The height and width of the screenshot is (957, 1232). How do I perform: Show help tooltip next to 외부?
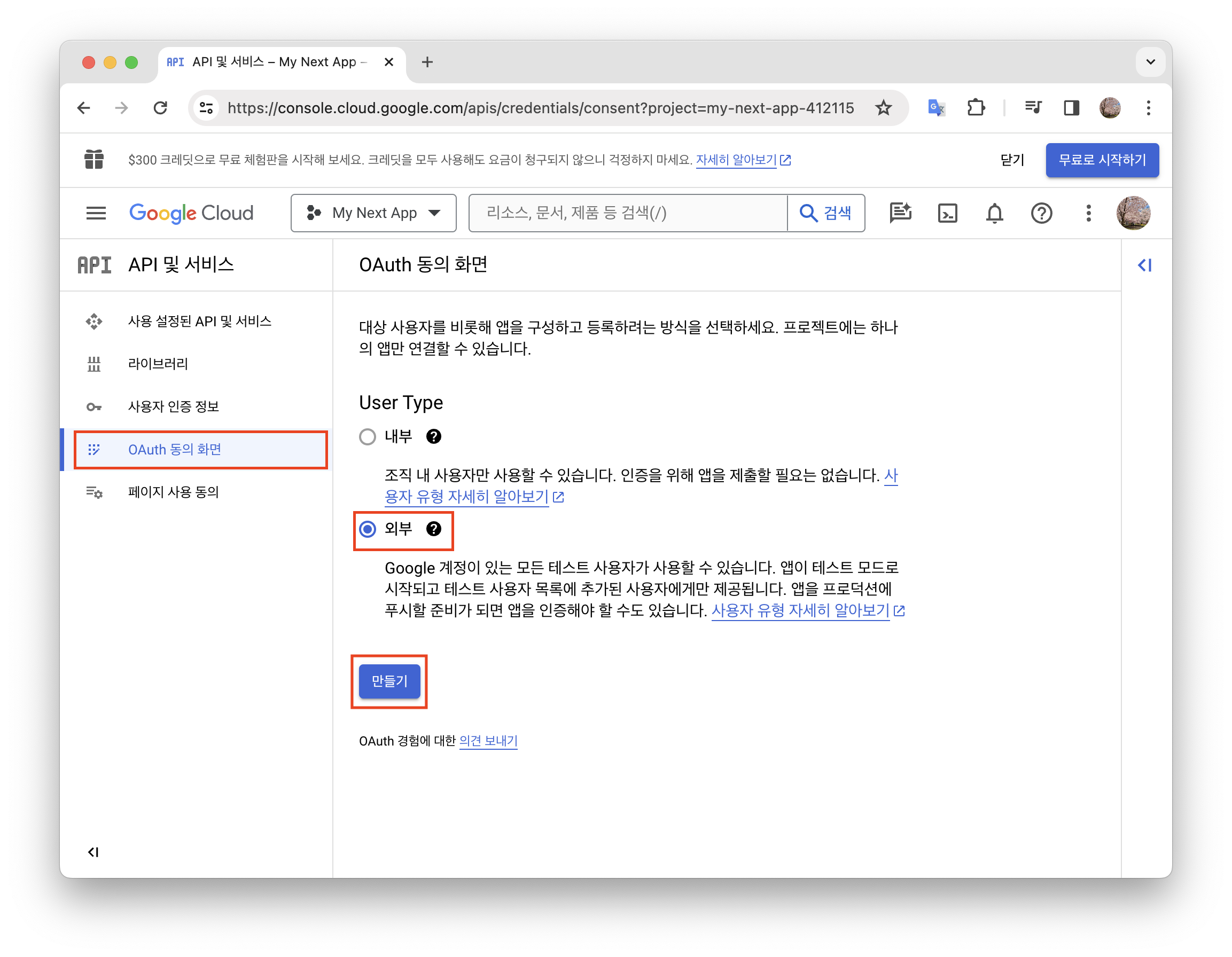[433, 529]
